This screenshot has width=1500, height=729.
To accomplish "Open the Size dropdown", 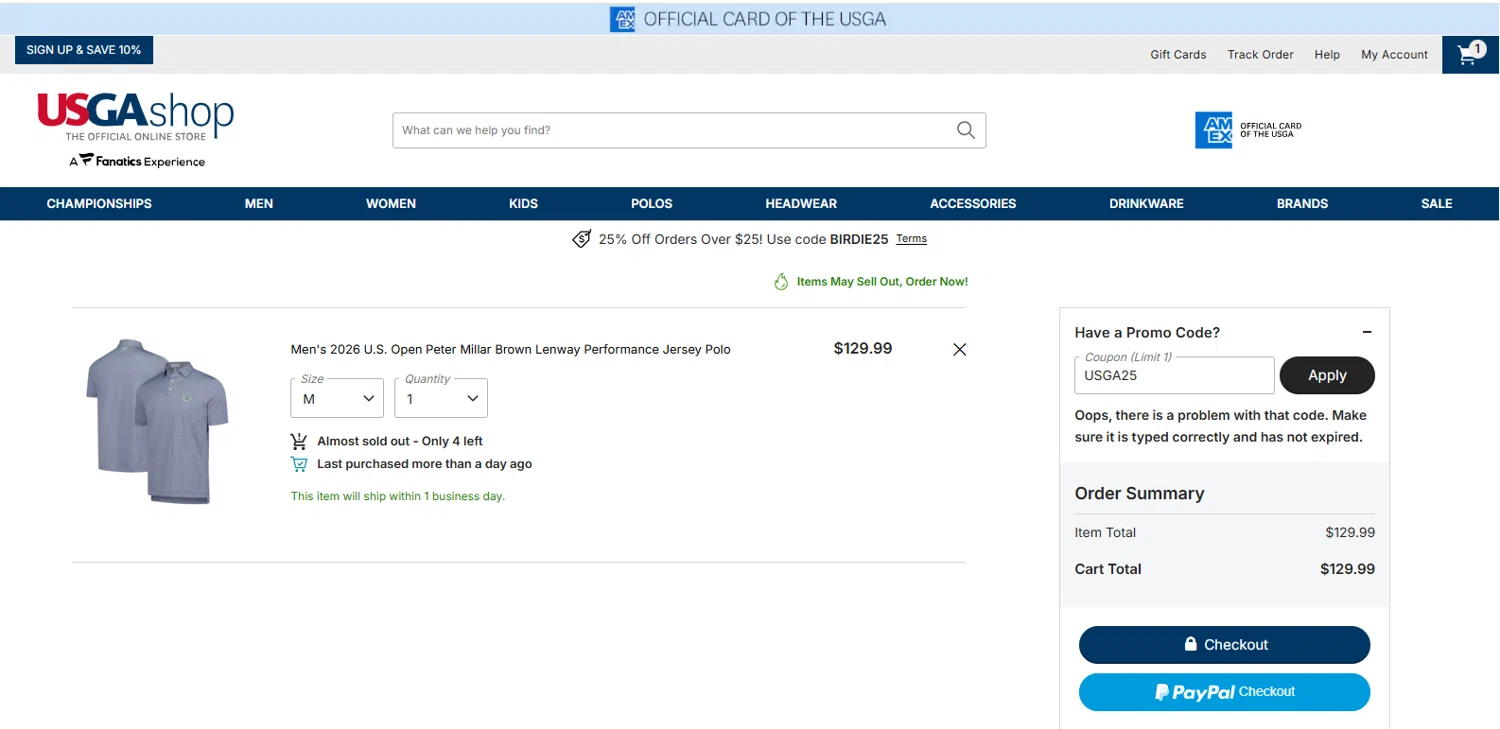I will (337, 398).
